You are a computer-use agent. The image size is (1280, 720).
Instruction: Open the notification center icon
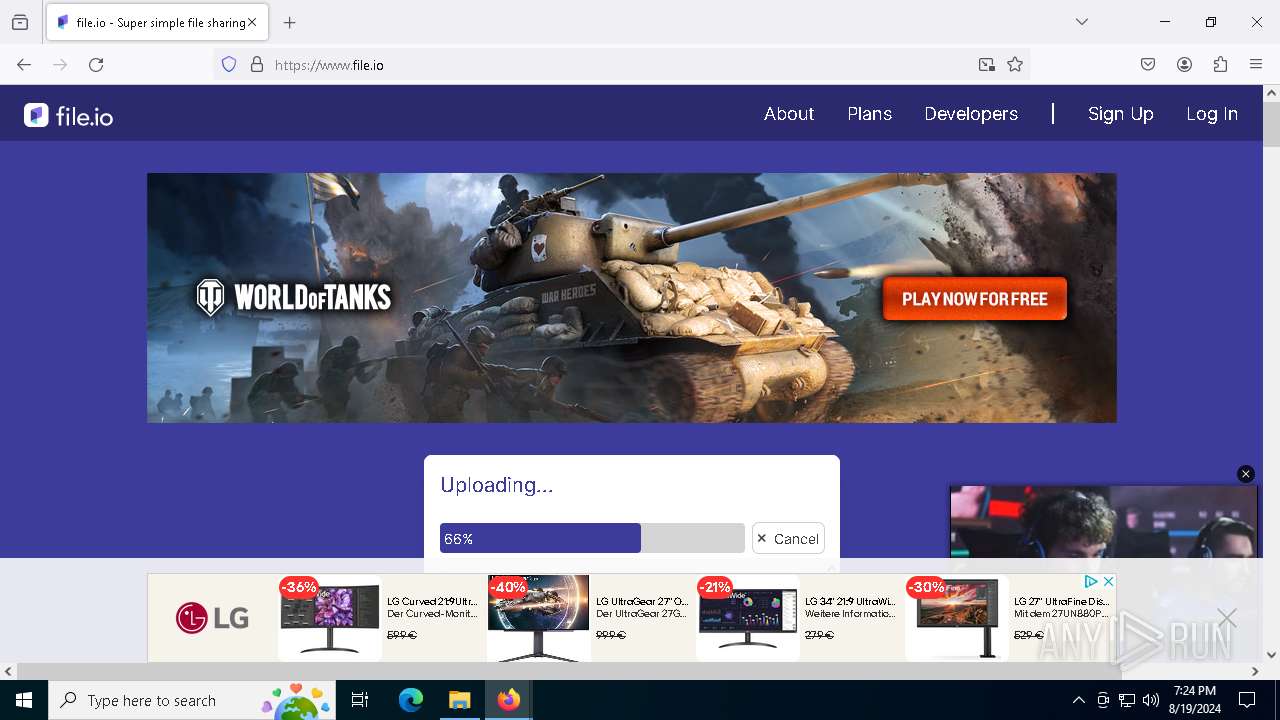[1248, 700]
